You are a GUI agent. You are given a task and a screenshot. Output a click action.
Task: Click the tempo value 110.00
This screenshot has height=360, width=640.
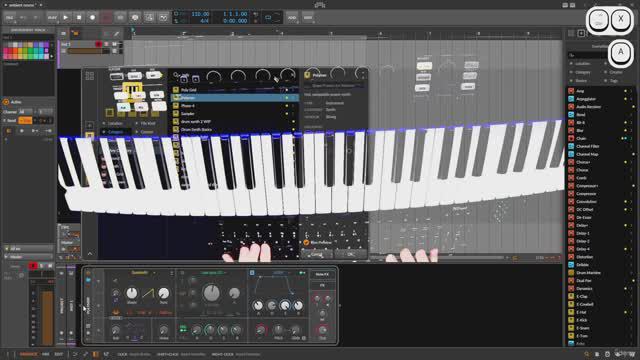tap(200, 14)
